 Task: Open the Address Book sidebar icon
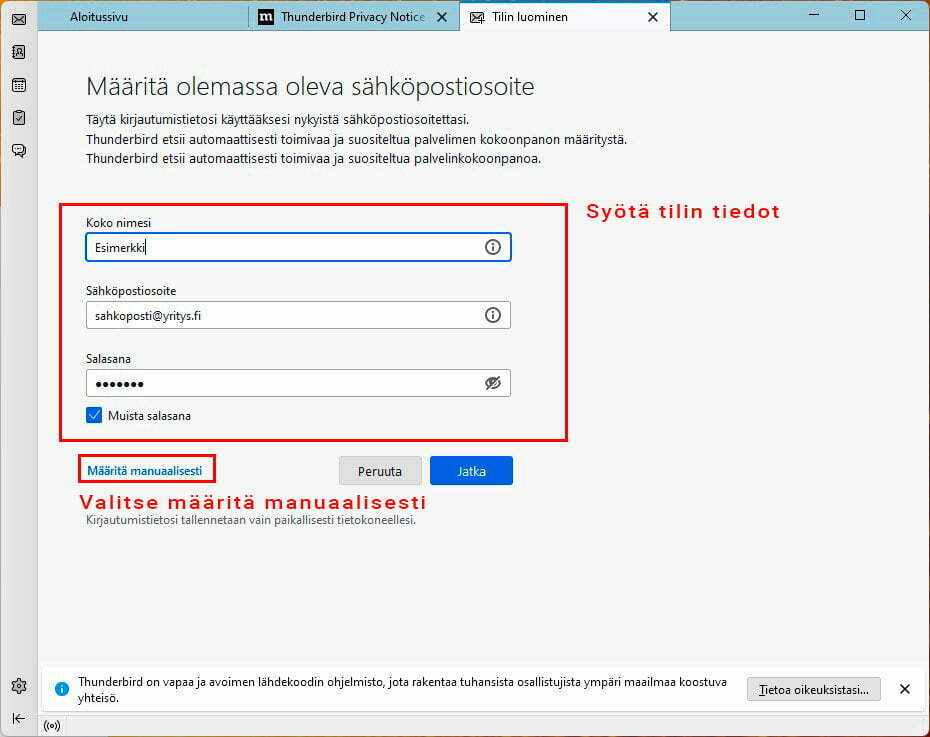coord(19,52)
